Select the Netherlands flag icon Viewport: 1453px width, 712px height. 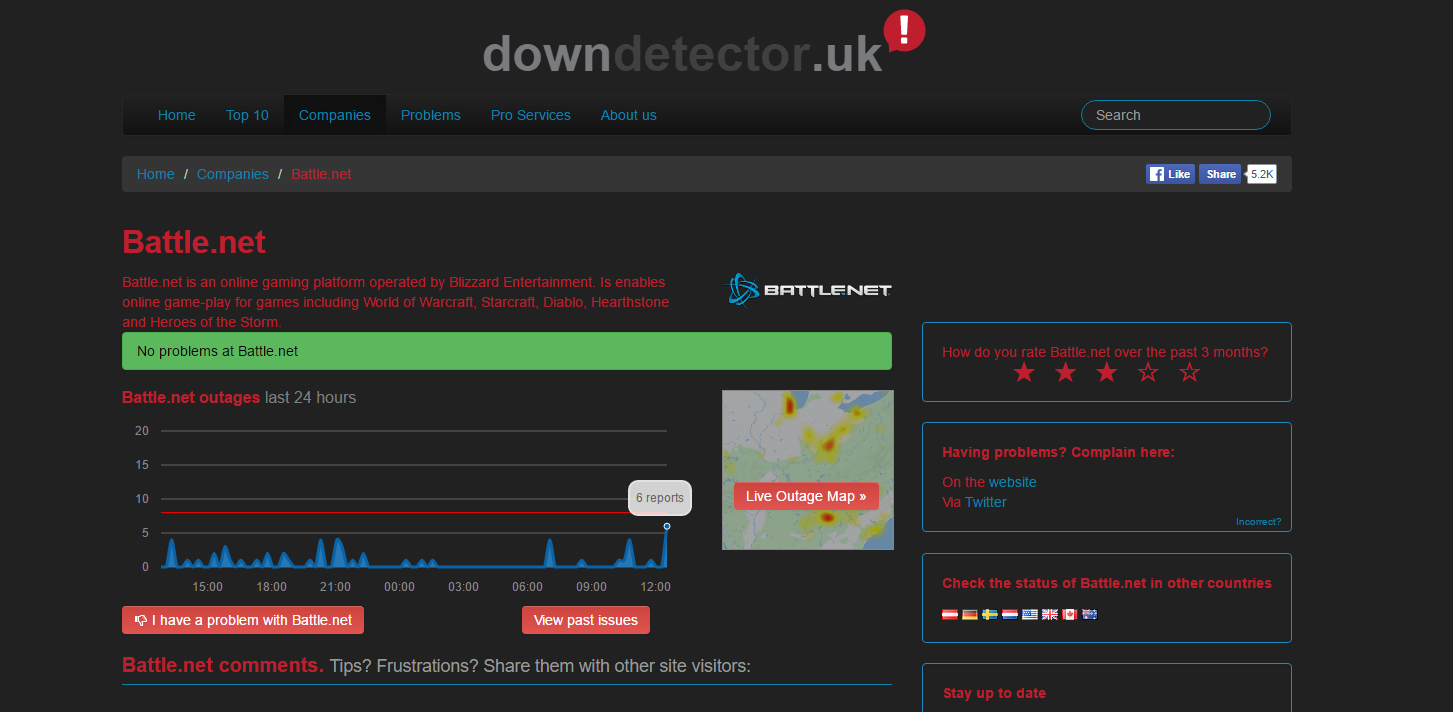[x=1010, y=614]
